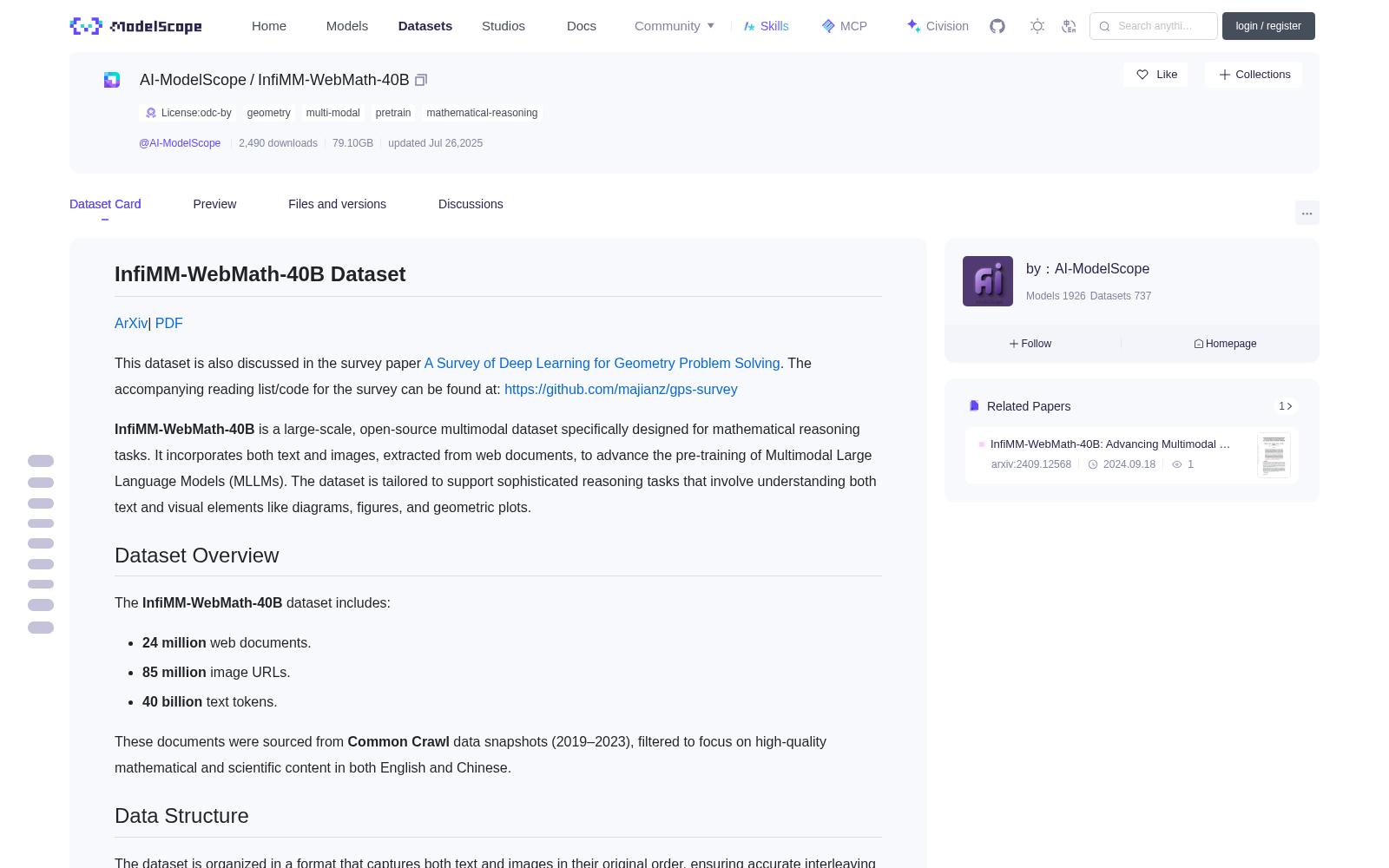Open the Docs nav item
The height and width of the screenshot is (868, 1389).
click(582, 26)
